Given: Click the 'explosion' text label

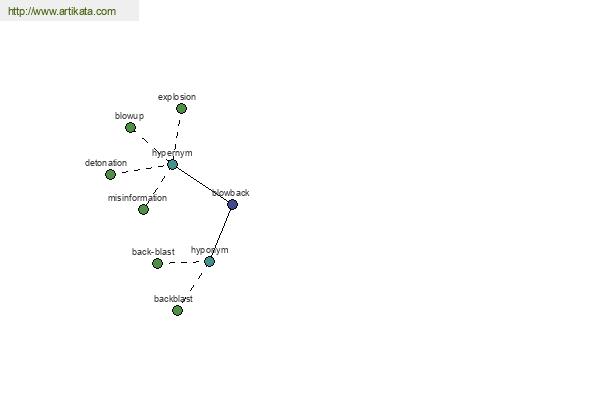Looking at the screenshot, I should [x=177, y=97].
